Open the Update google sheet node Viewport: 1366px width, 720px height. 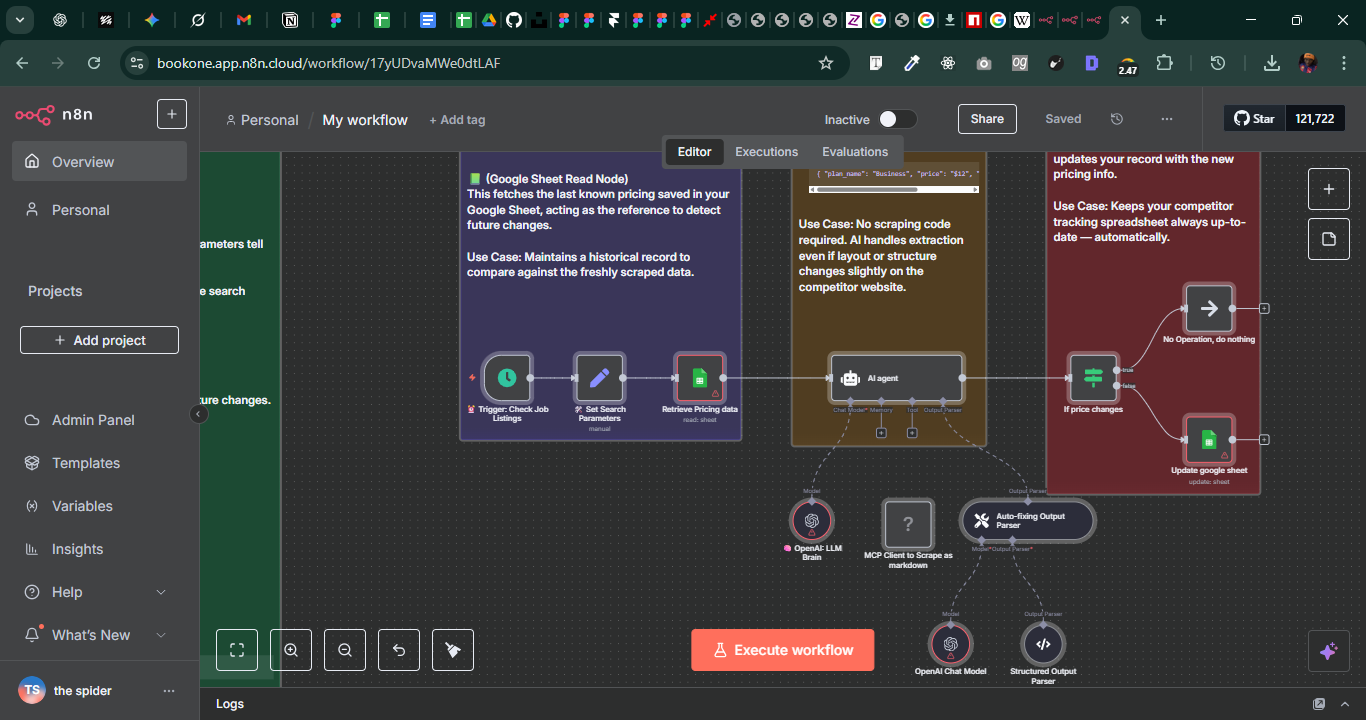click(x=1208, y=439)
